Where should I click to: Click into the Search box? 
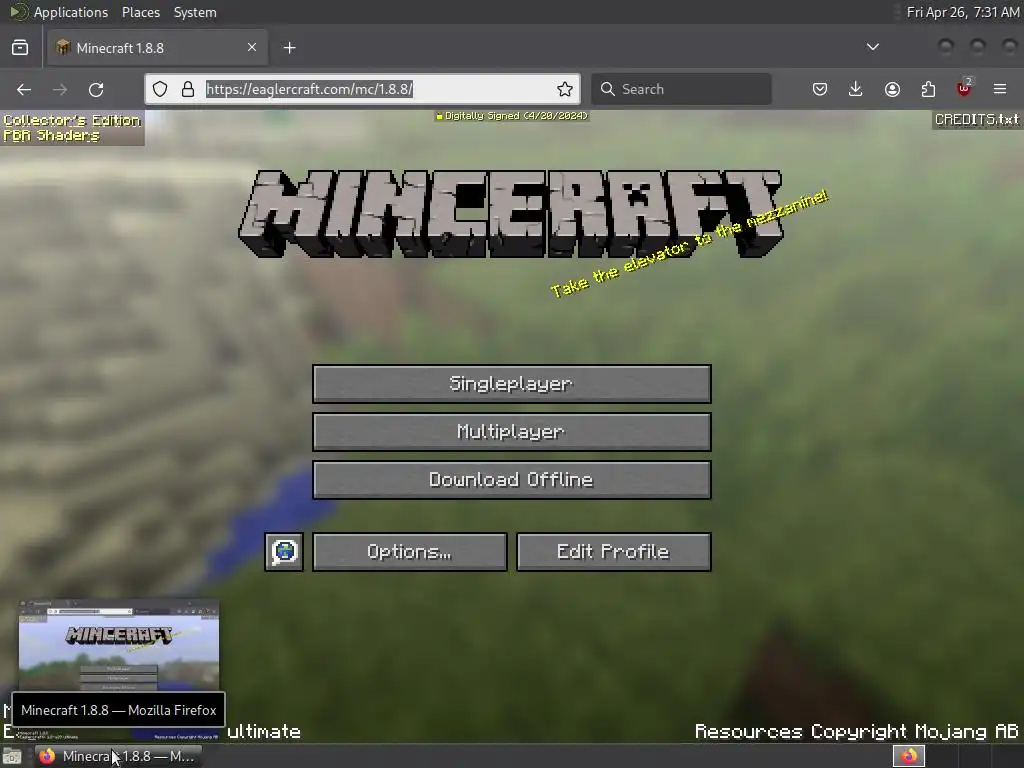point(681,89)
